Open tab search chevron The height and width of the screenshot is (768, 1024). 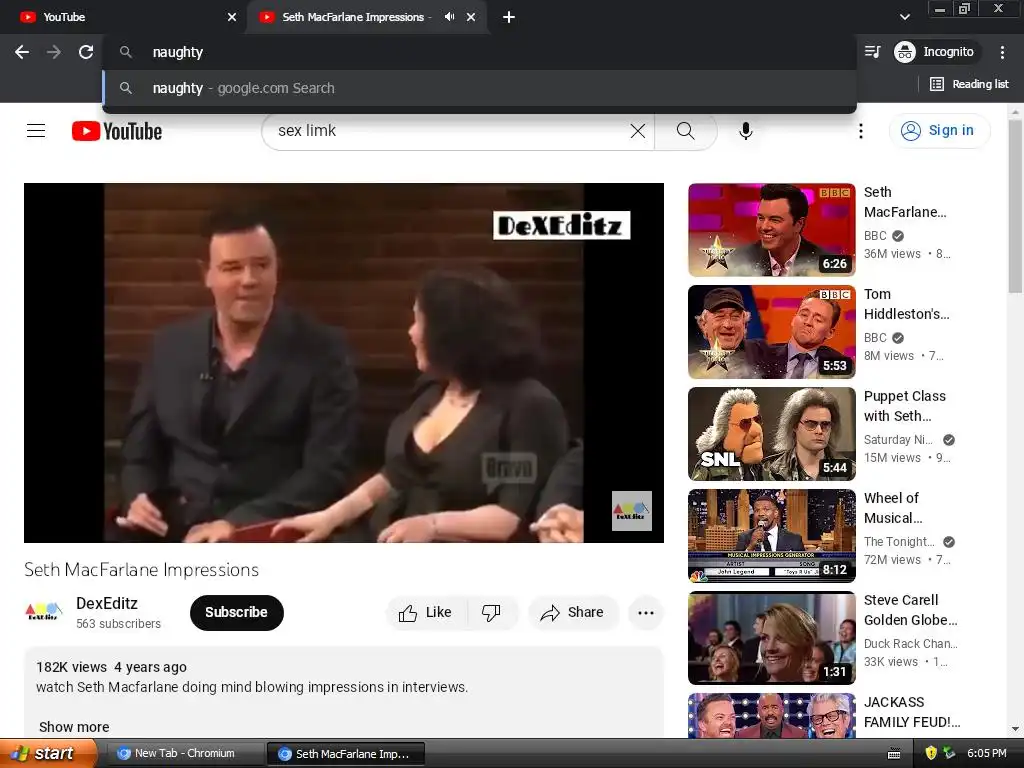[x=904, y=17]
